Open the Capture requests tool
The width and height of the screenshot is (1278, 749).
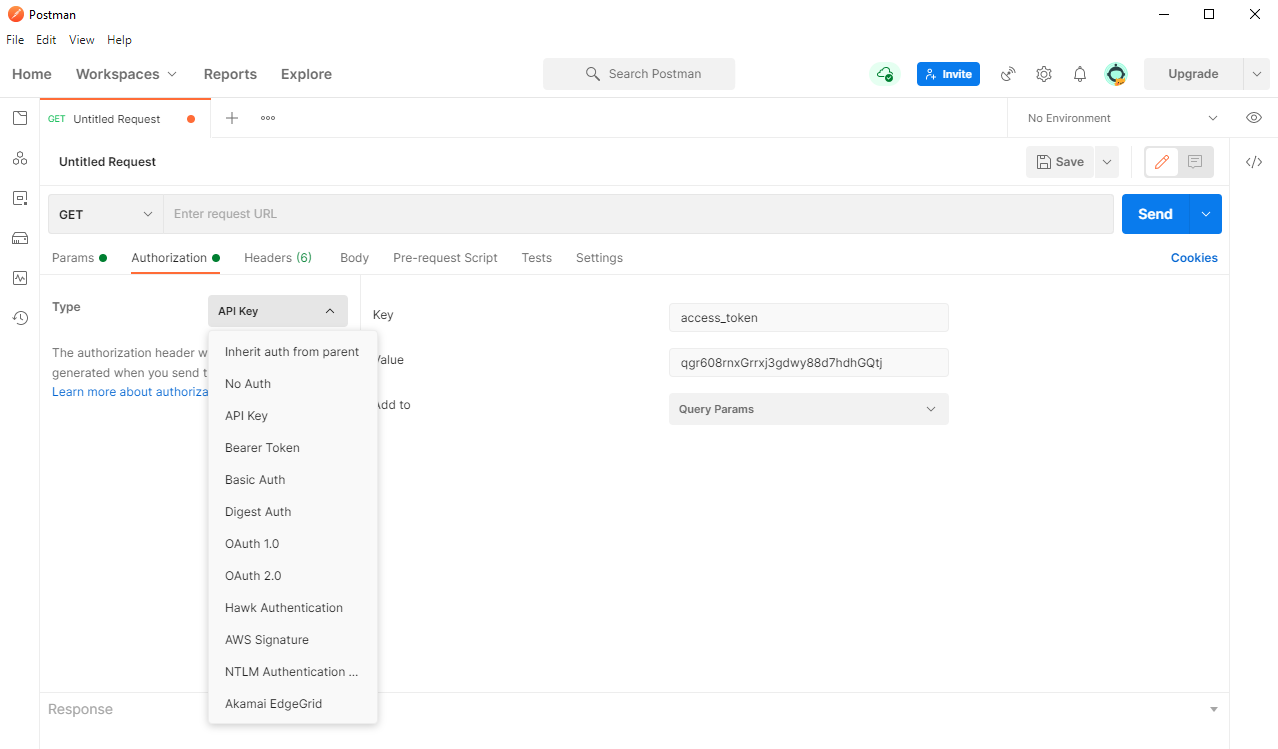[1007, 74]
